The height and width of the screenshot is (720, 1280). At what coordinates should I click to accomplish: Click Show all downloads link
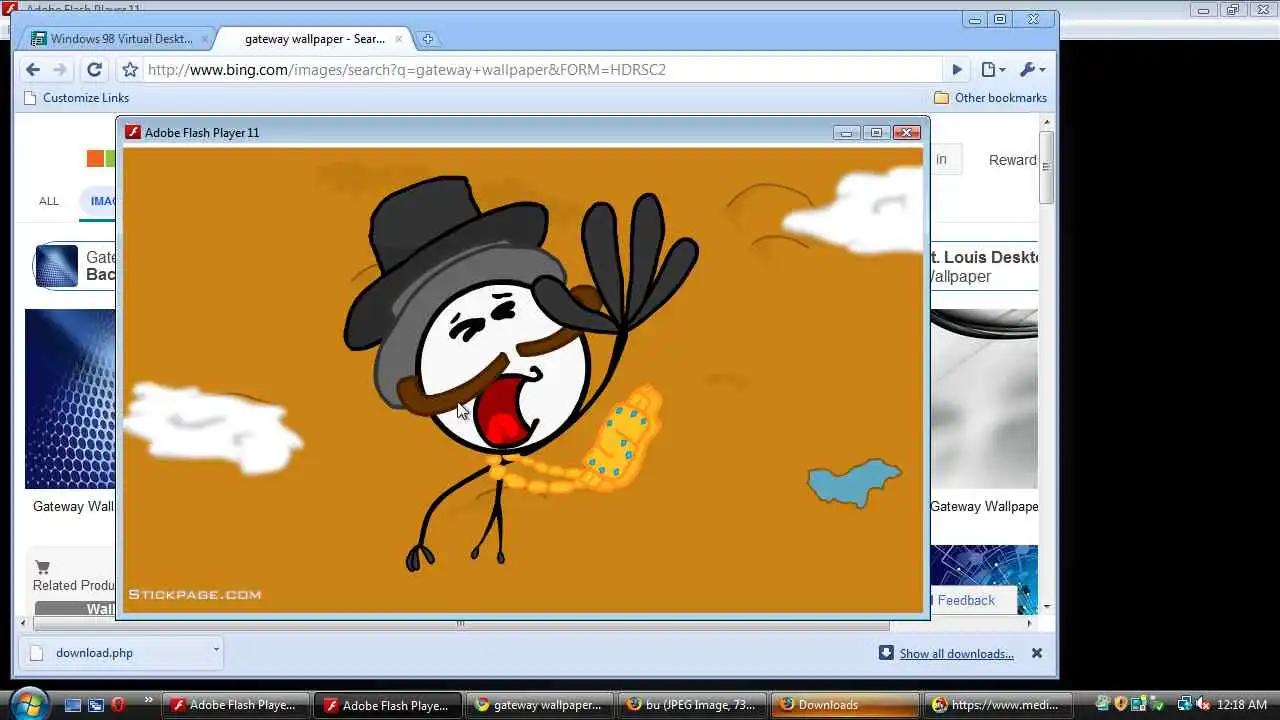click(x=956, y=653)
